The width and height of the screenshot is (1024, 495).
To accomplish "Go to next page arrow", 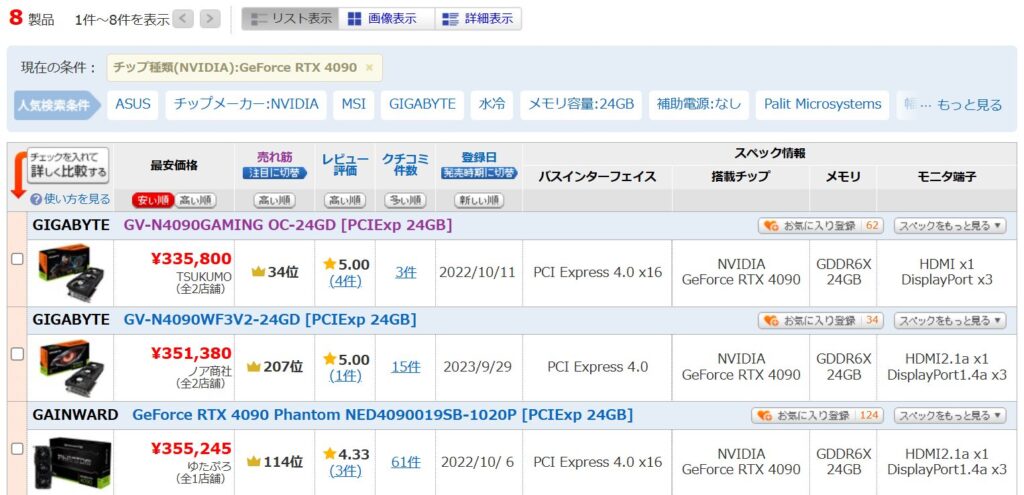I will click(210, 19).
